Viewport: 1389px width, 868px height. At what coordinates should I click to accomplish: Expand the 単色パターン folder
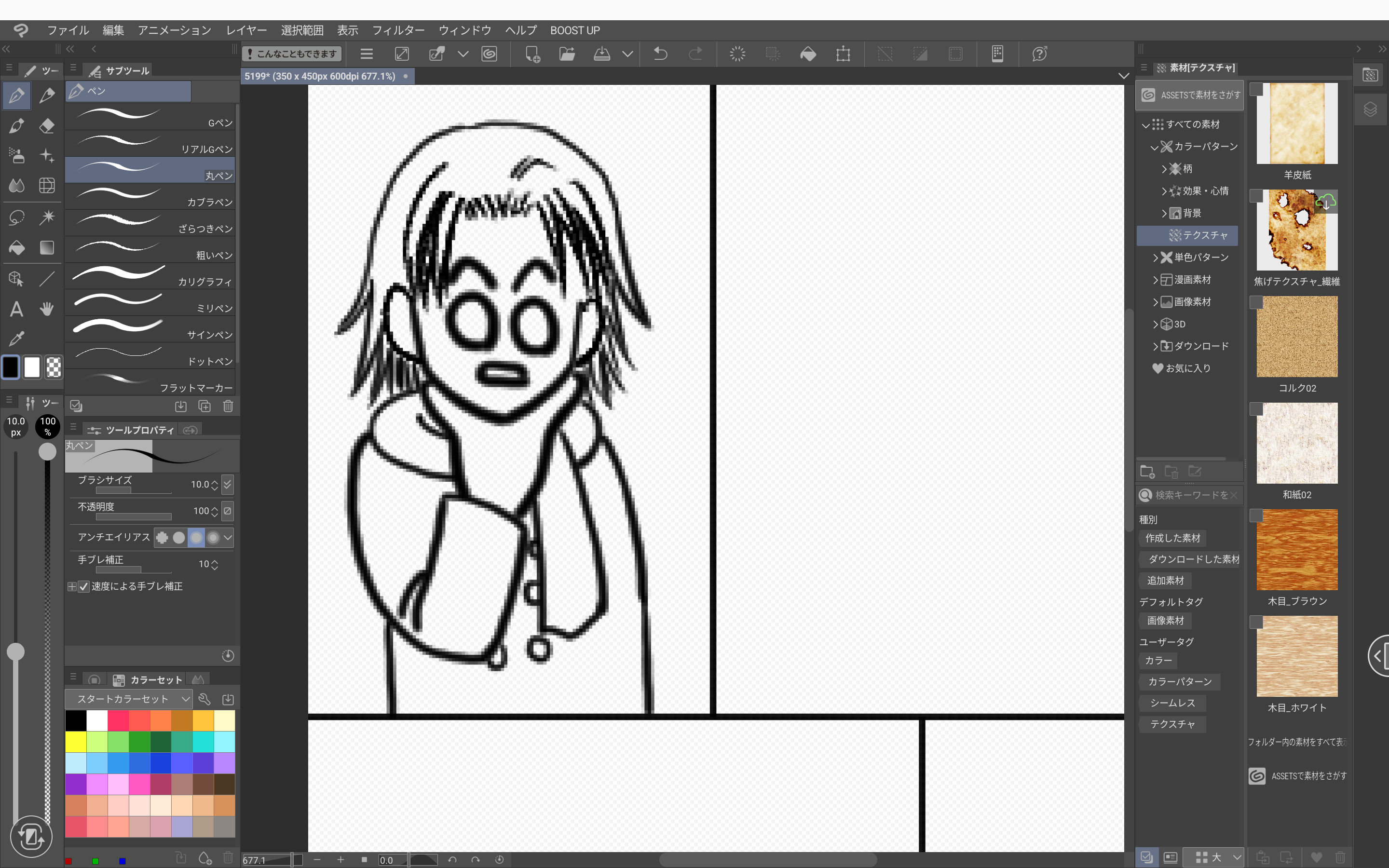(x=1156, y=258)
